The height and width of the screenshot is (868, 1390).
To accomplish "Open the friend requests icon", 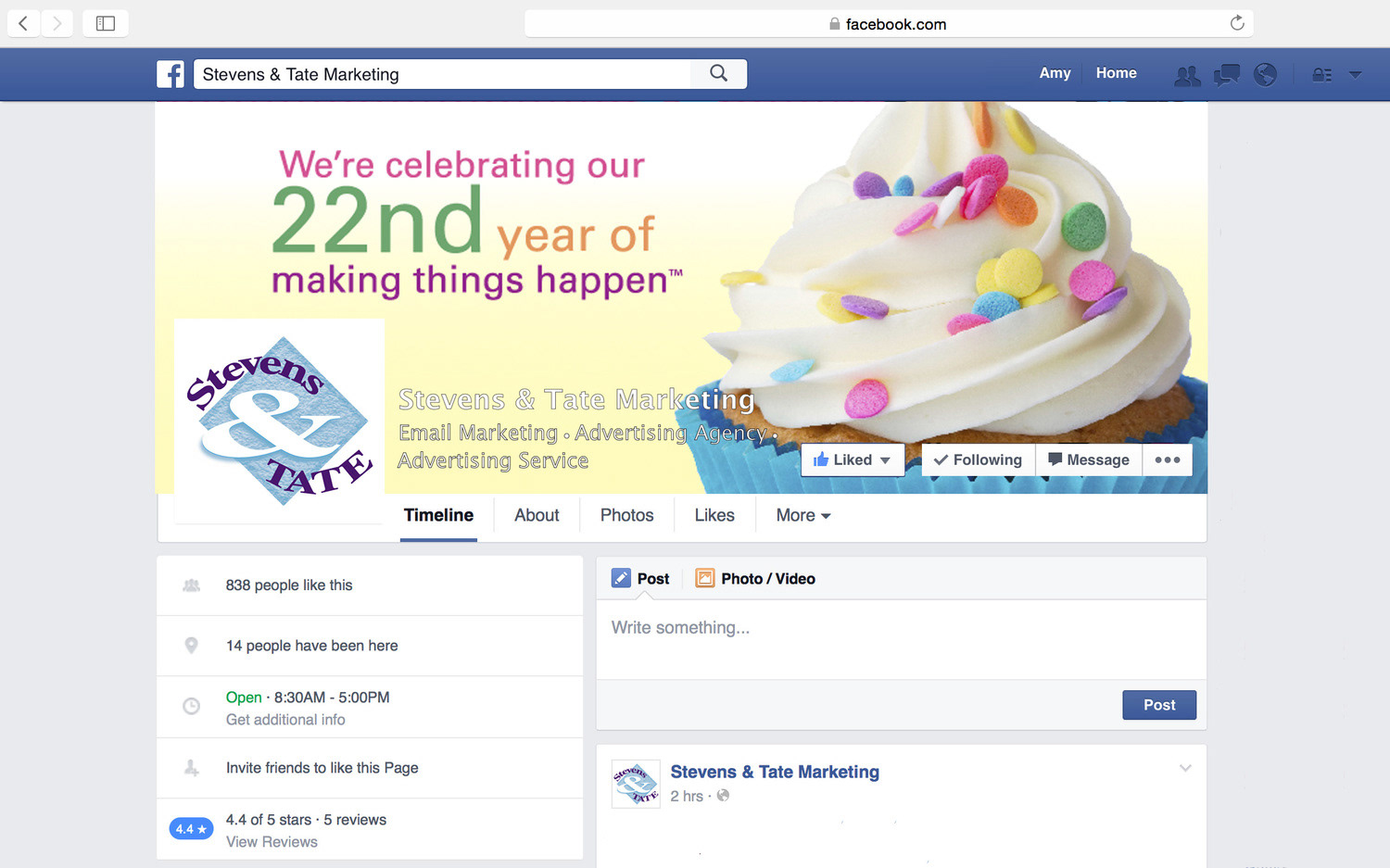I will point(1187,75).
